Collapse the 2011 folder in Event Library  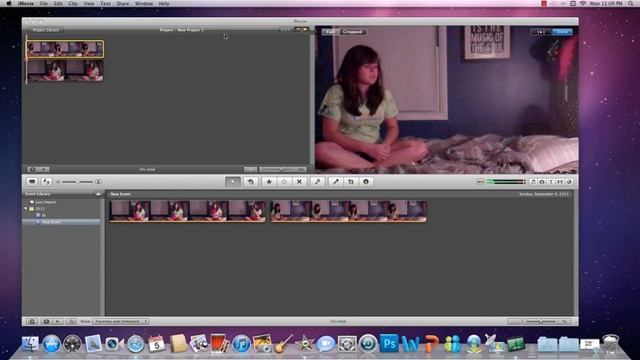(x=26, y=209)
